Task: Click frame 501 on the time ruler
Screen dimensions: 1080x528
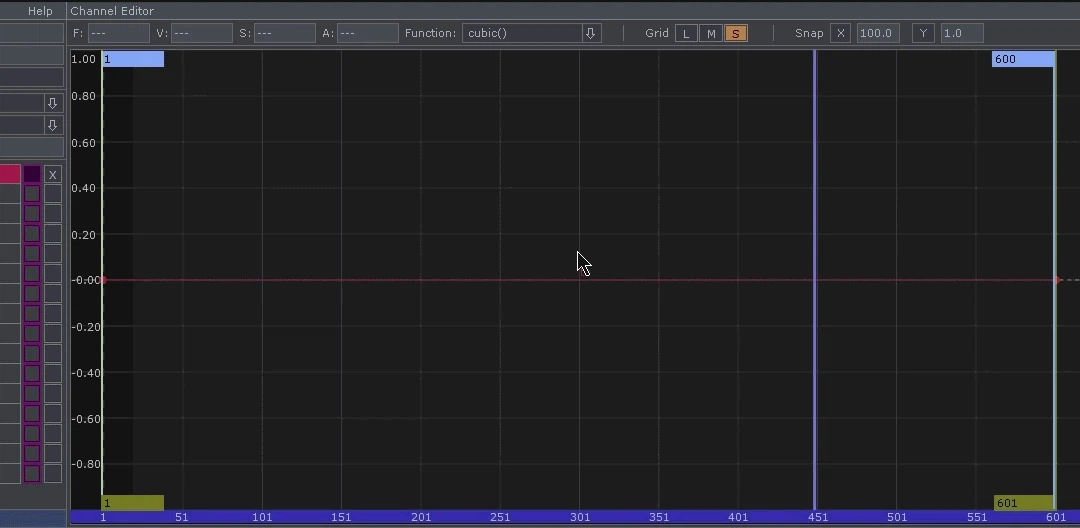Action: [x=897, y=518]
